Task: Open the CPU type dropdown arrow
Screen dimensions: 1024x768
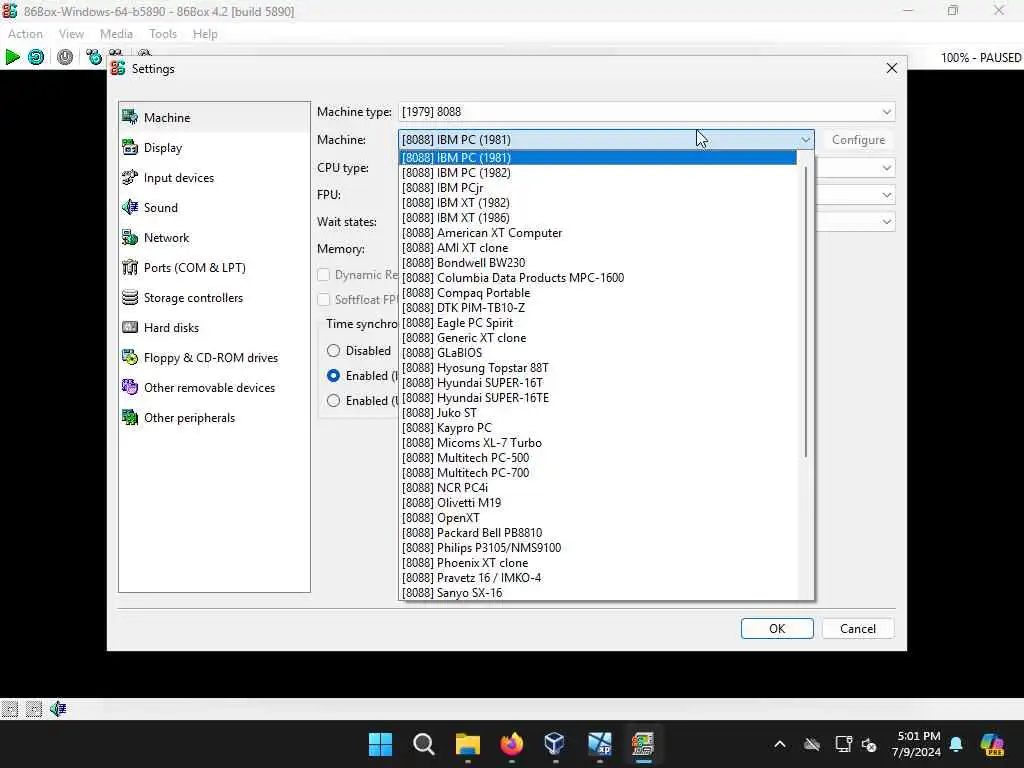Action: coord(886,168)
